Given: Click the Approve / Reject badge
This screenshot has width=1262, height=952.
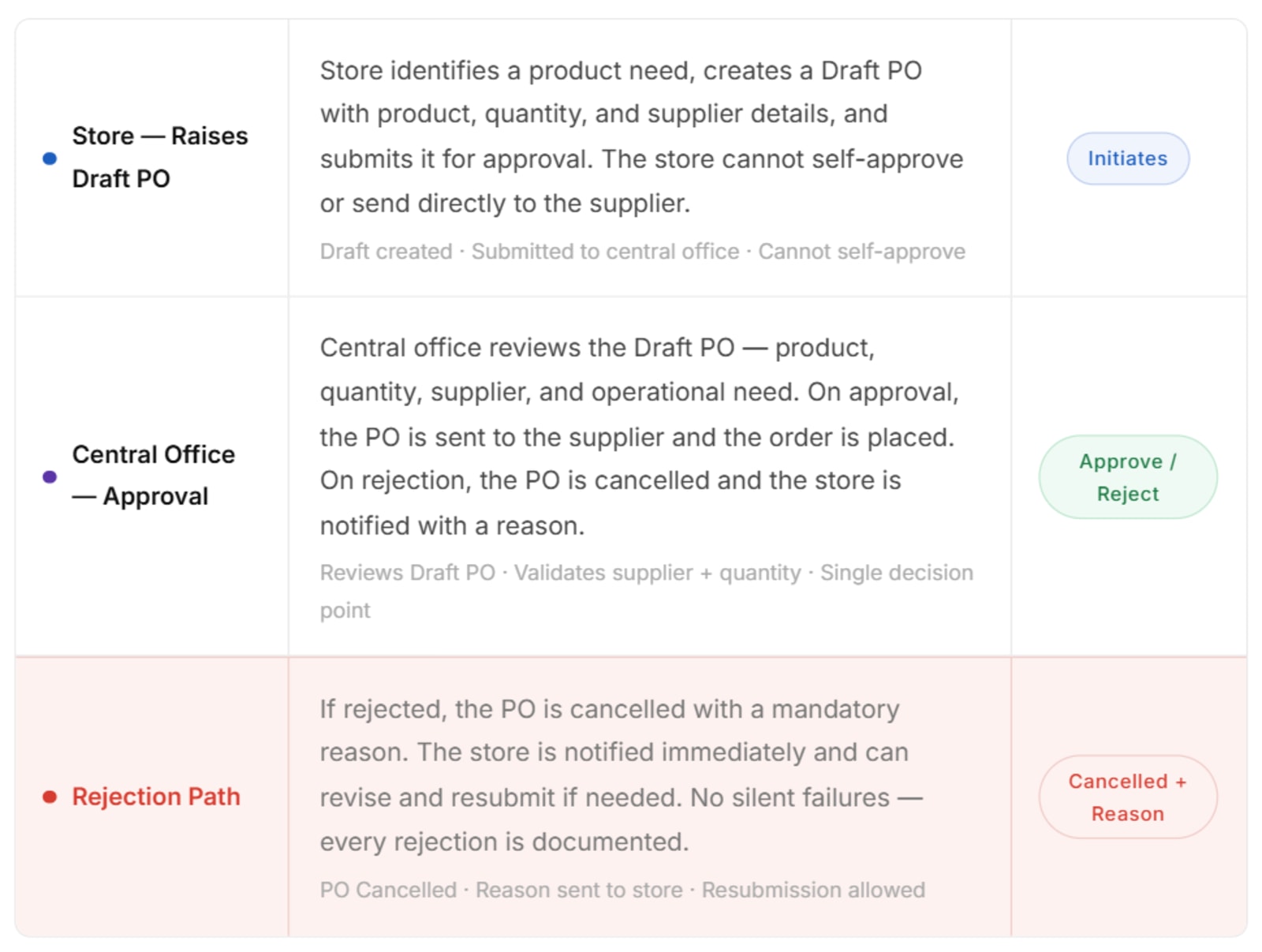Looking at the screenshot, I should (1127, 477).
